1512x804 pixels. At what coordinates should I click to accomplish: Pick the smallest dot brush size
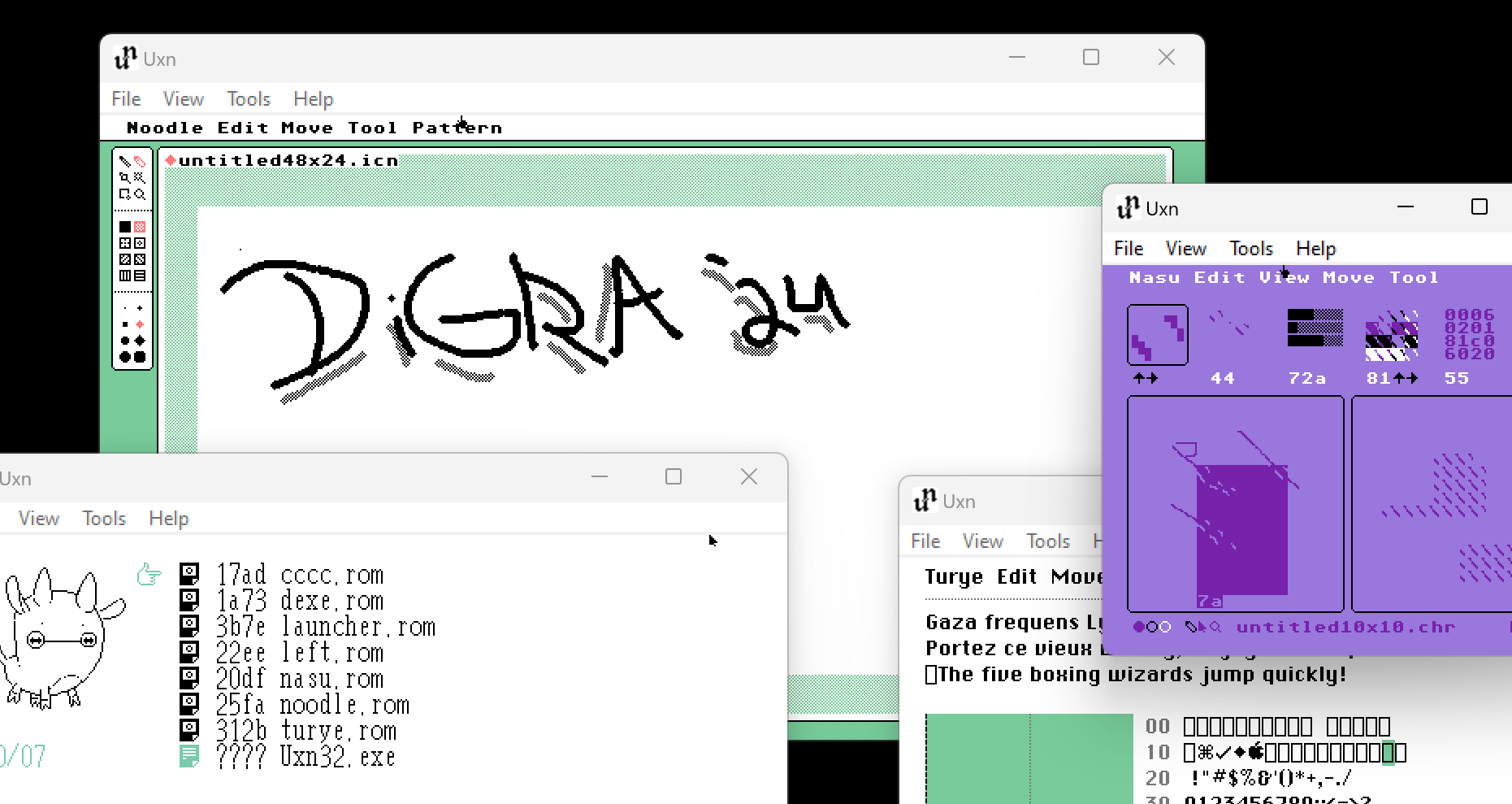coord(125,308)
